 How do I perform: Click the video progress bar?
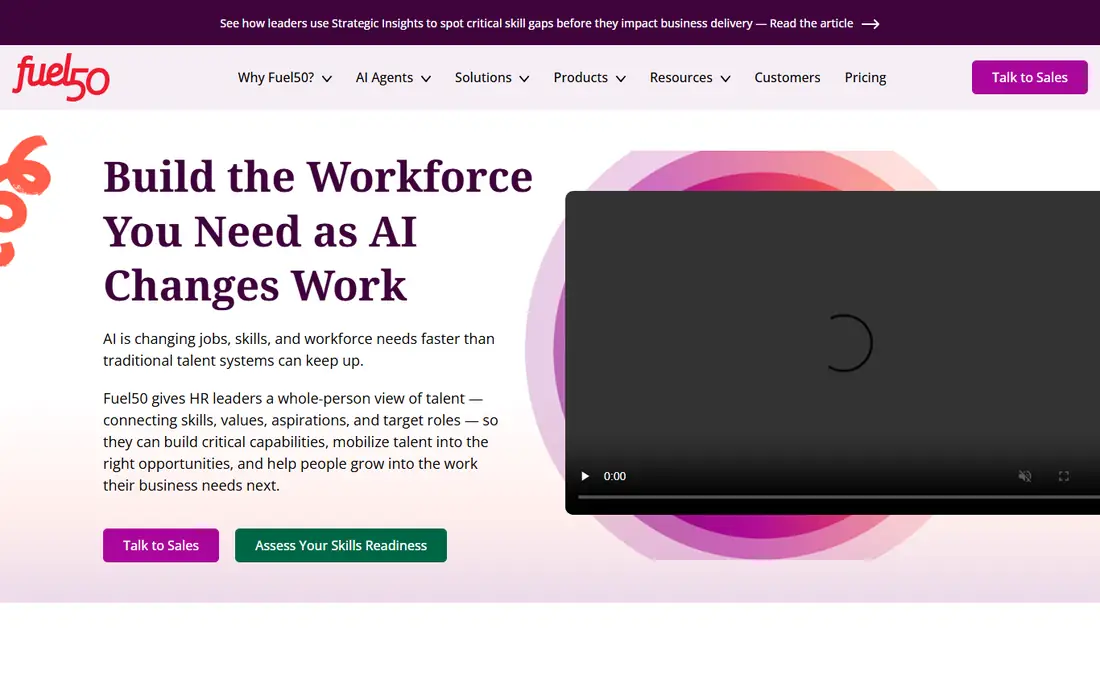[x=838, y=497]
